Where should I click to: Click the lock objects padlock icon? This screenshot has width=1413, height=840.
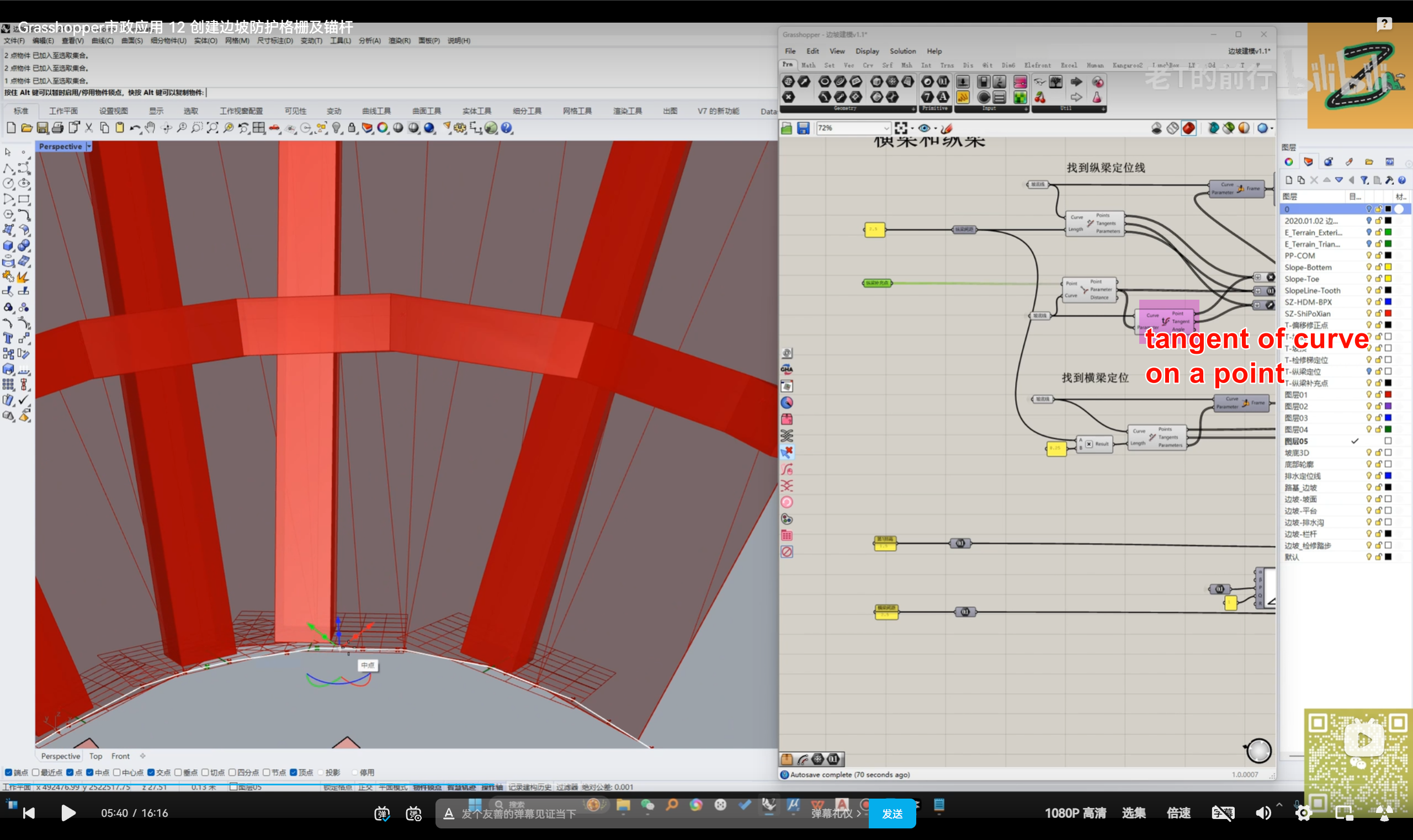(x=352, y=128)
